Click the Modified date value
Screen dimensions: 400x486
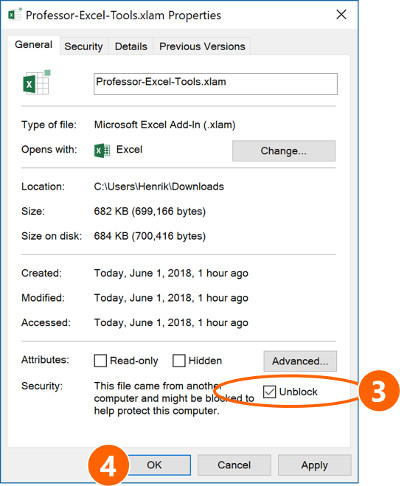coord(171,298)
